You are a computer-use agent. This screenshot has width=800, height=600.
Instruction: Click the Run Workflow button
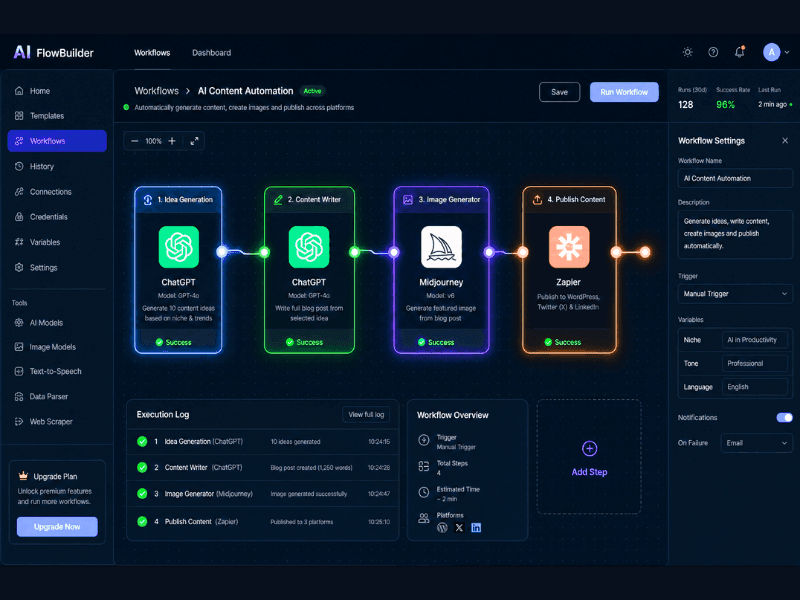point(624,92)
